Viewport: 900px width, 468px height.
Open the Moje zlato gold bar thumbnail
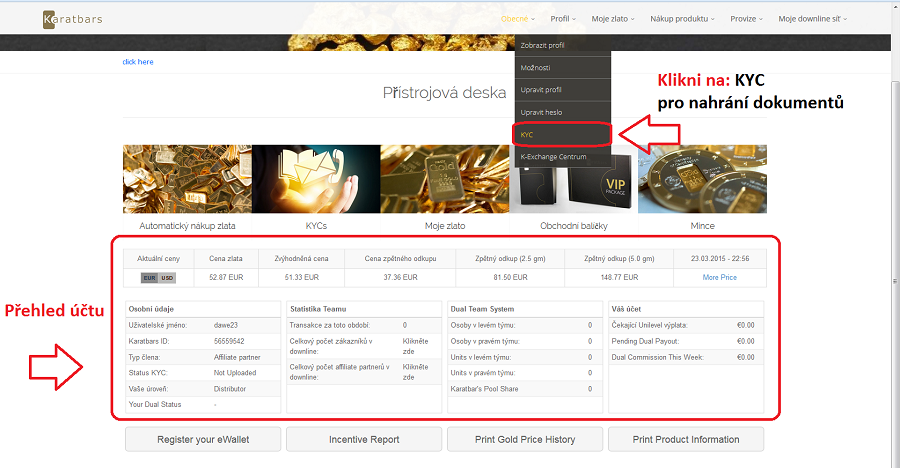[445, 179]
